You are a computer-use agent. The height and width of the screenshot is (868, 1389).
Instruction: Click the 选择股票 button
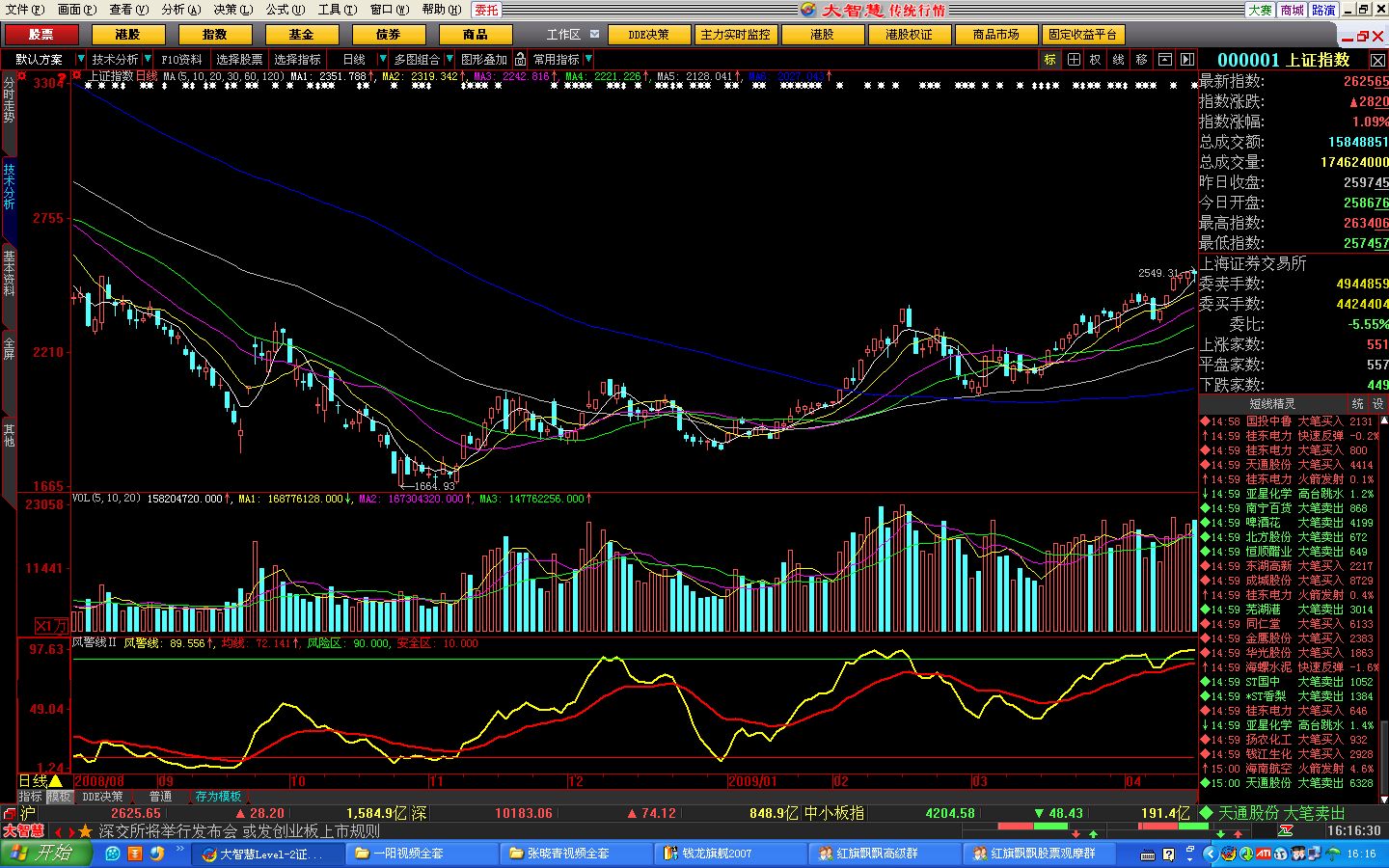[x=239, y=60]
